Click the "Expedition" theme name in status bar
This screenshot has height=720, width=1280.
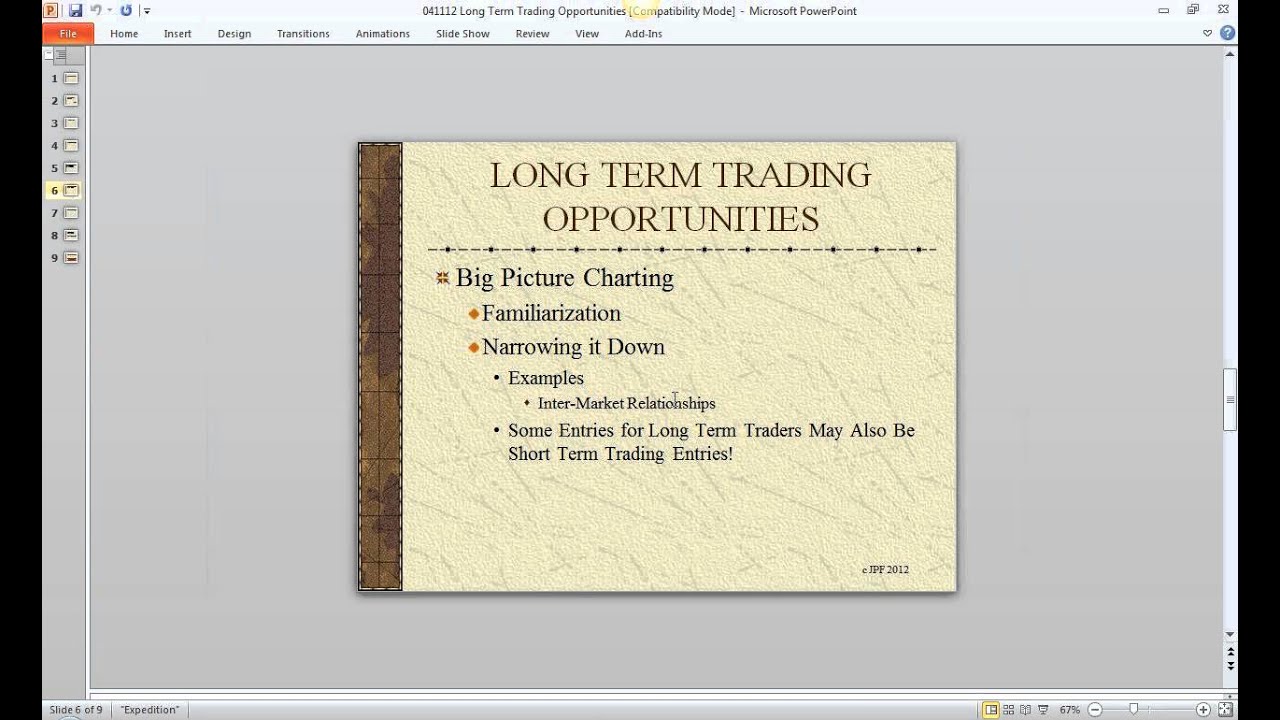150,710
